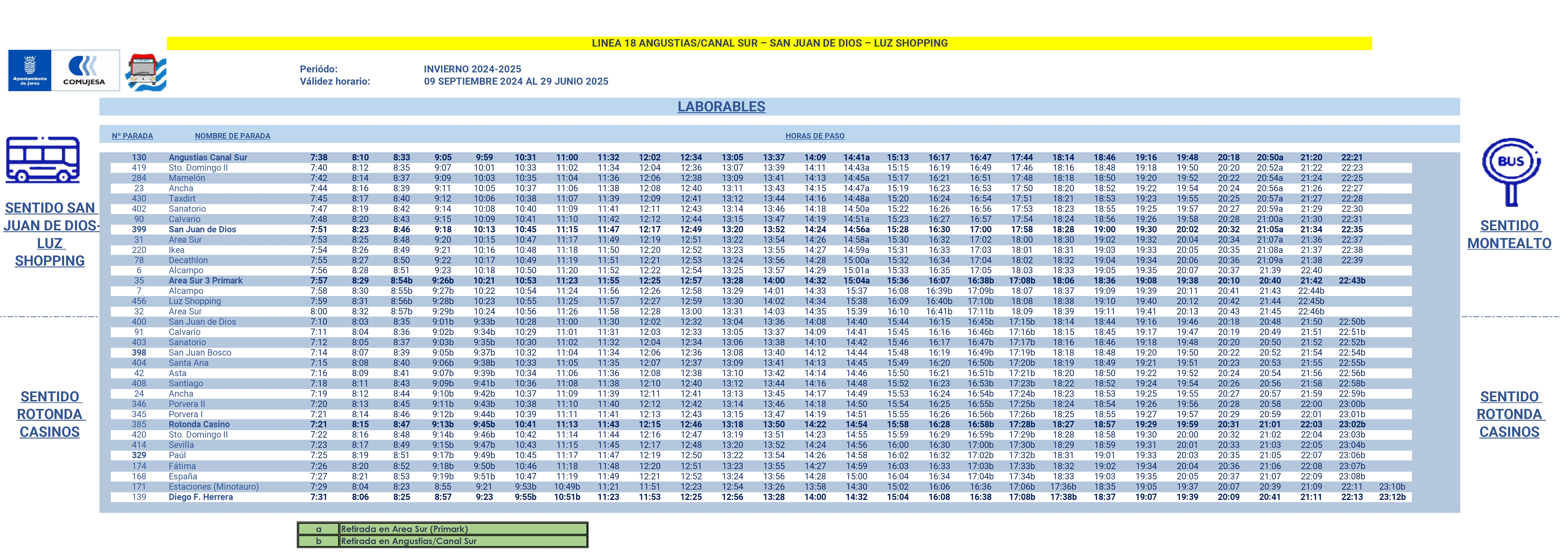The height and width of the screenshot is (552, 1568).
Task: Select stop Angustias Canal Sur
Action: [x=208, y=157]
